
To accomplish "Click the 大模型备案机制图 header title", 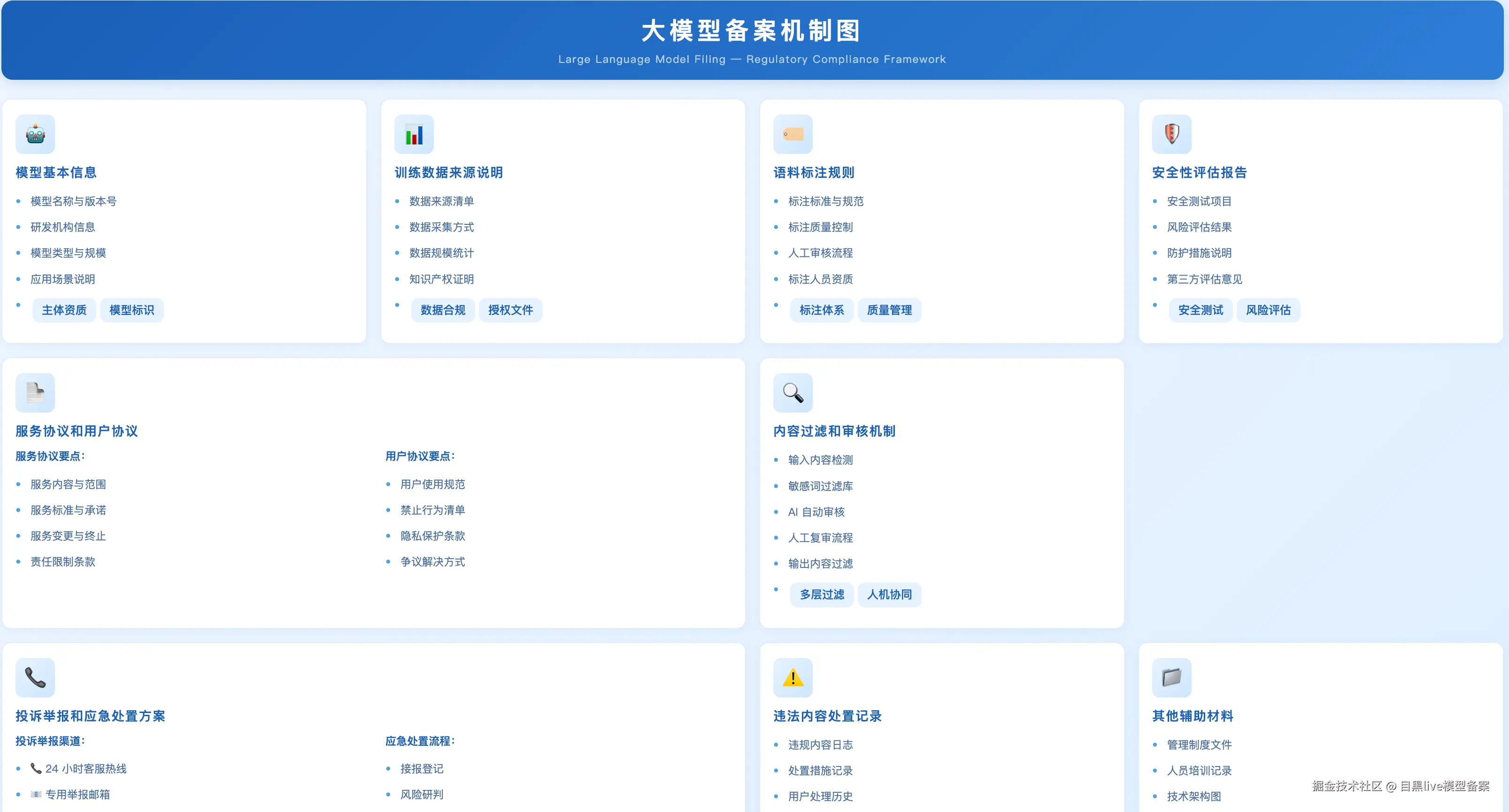I will tap(752, 31).
